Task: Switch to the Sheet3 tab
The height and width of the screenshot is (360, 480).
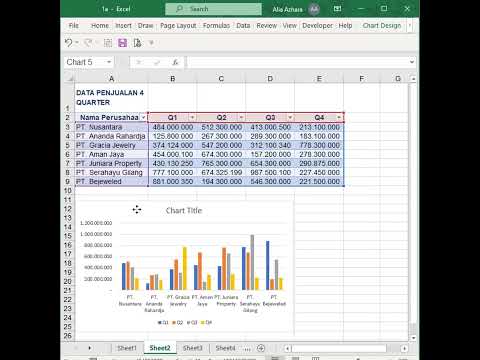Action: (x=193, y=348)
